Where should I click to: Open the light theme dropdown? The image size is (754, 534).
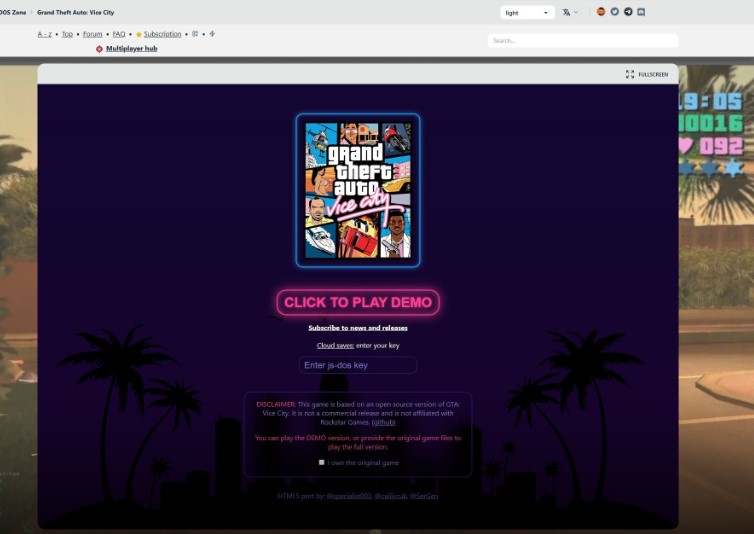[x=527, y=13]
